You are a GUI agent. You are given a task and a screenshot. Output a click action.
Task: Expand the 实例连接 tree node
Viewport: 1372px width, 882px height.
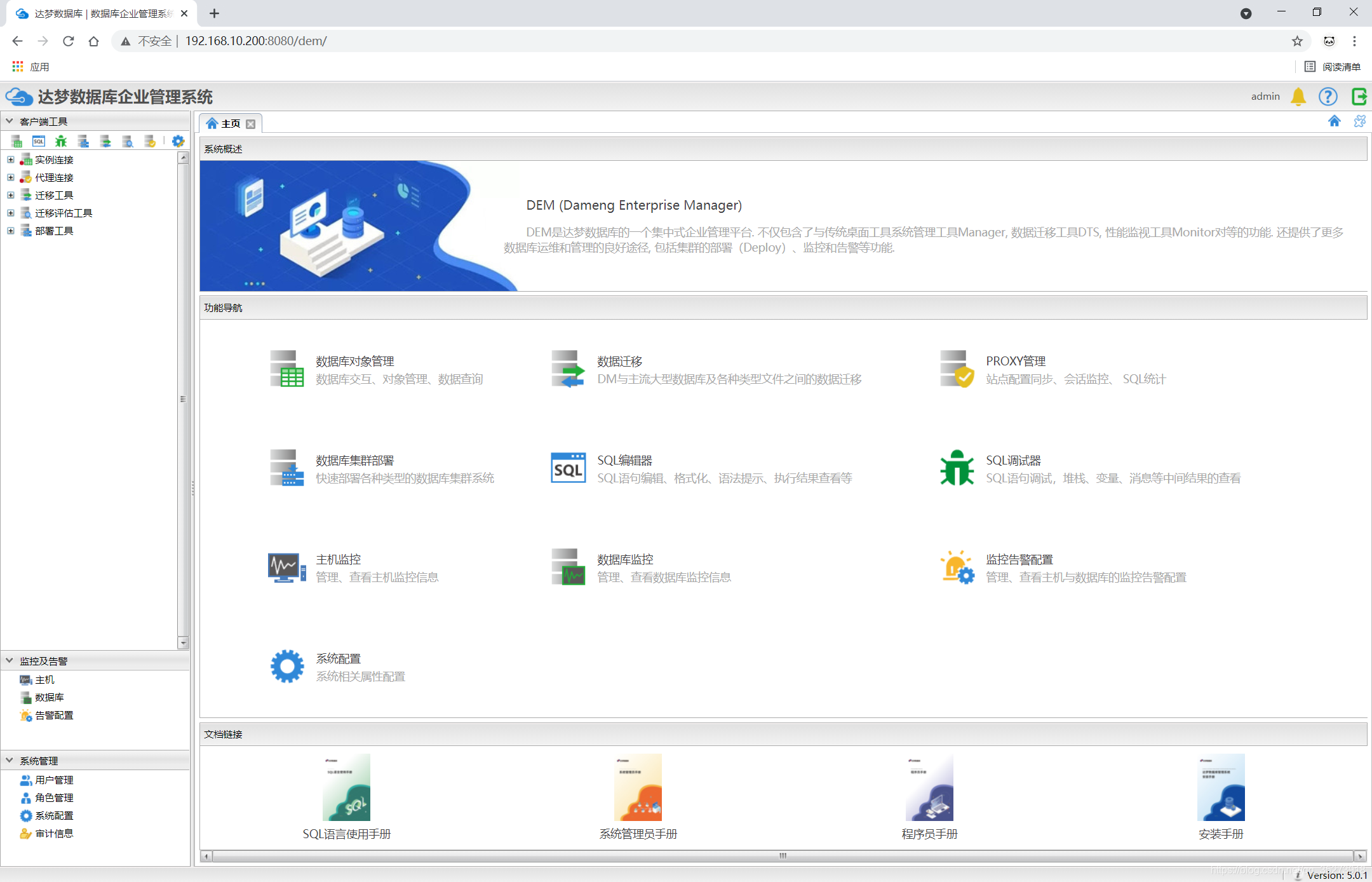[x=11, y=159]
